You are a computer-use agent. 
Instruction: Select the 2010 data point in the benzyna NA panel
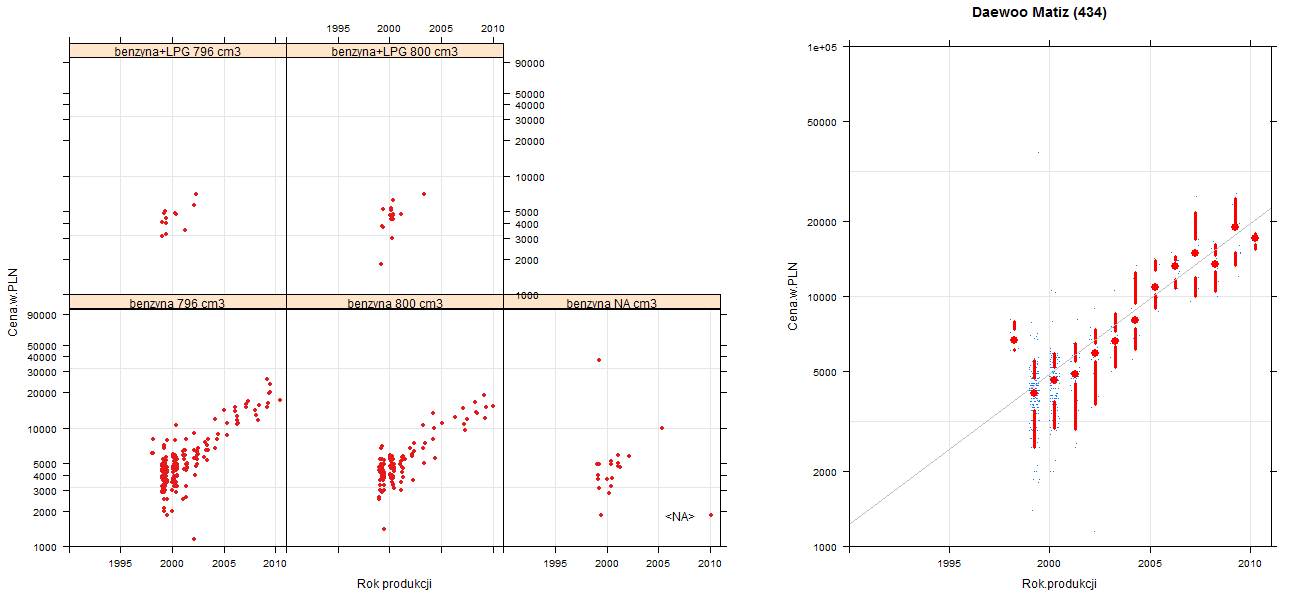[x=711, y=515]
